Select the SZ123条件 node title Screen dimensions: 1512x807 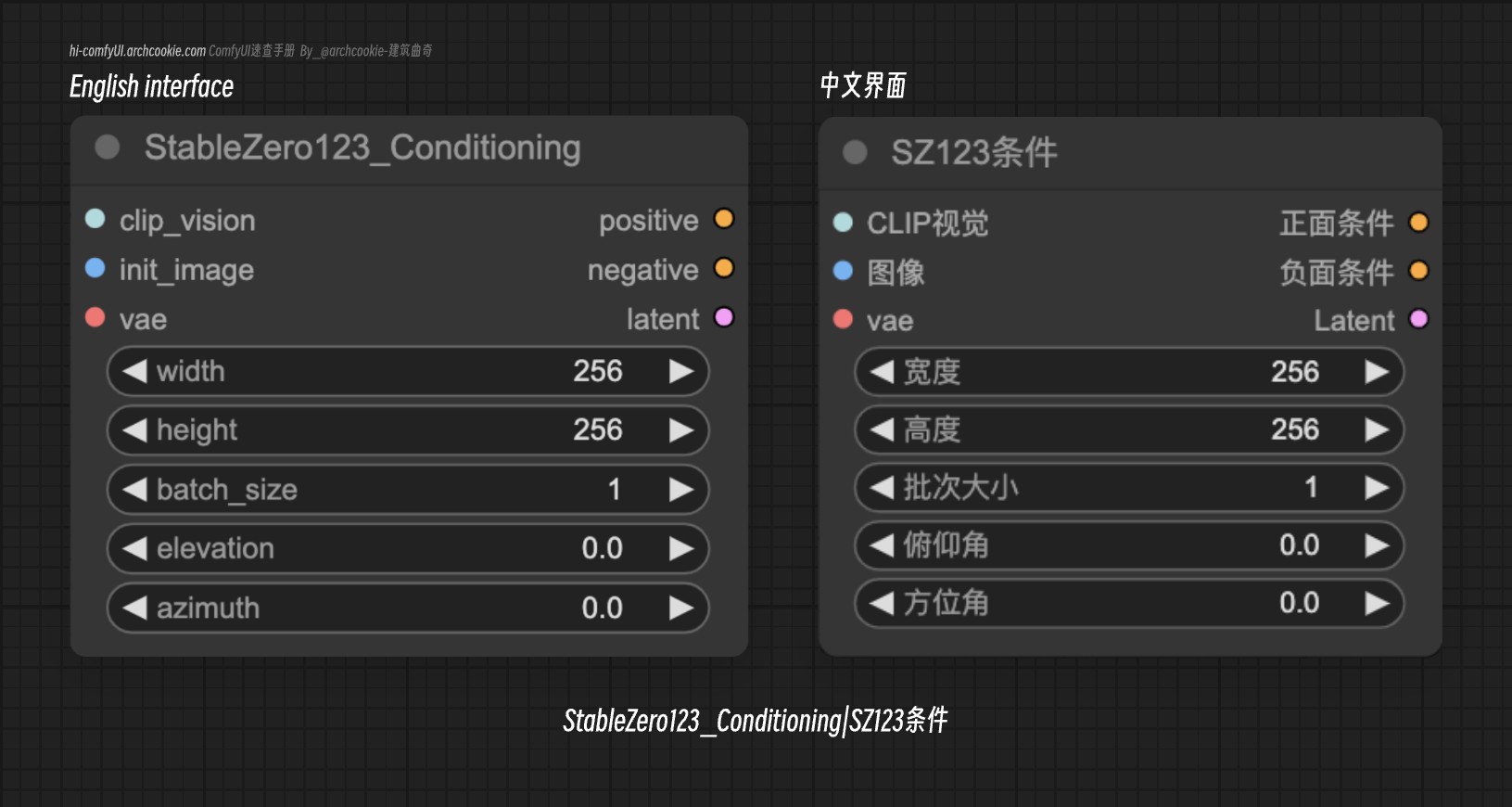(974, 152)
